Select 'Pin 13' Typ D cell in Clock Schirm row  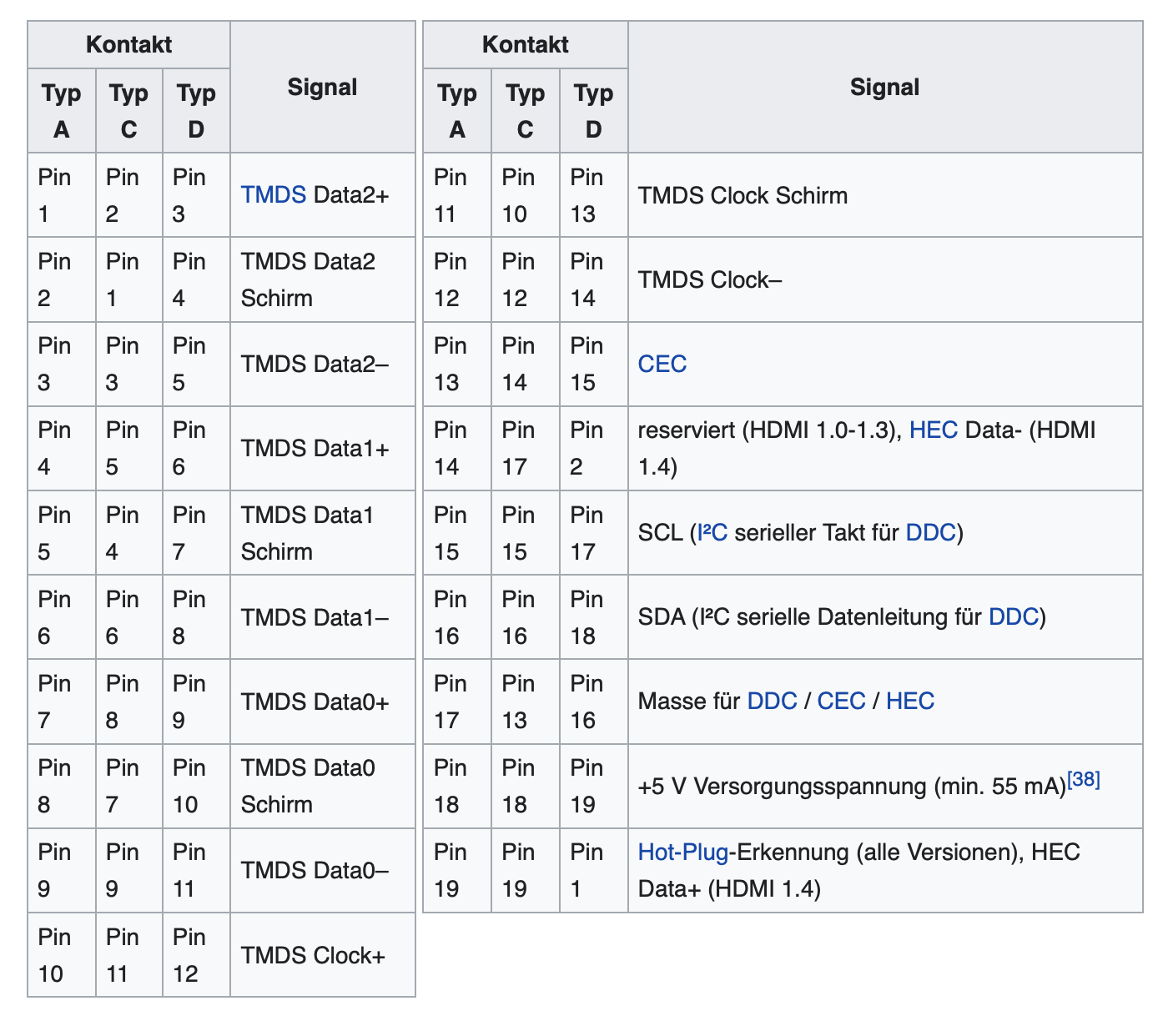594,195
